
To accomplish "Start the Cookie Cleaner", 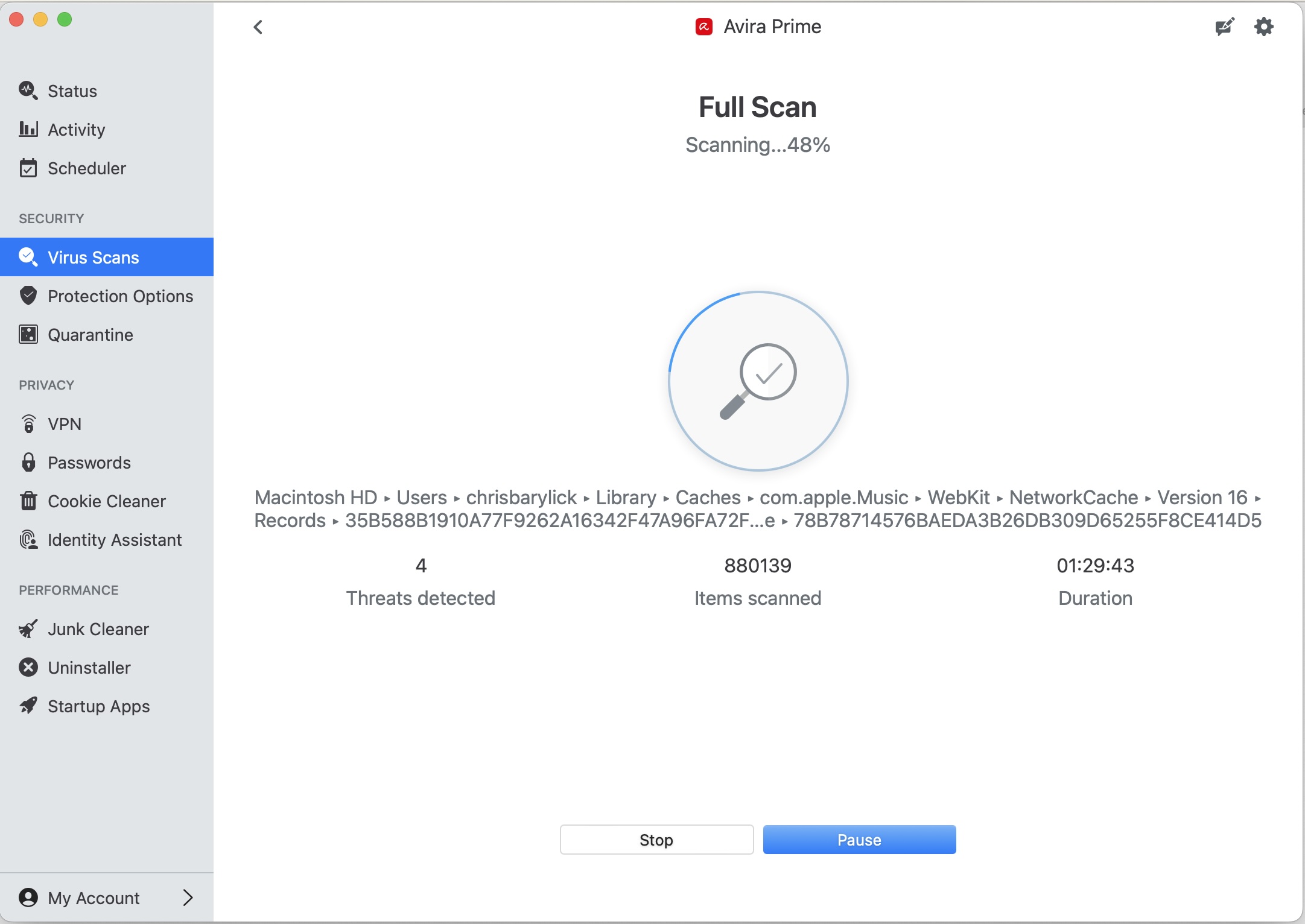I will pyautogui.click(x=107, y=501).
